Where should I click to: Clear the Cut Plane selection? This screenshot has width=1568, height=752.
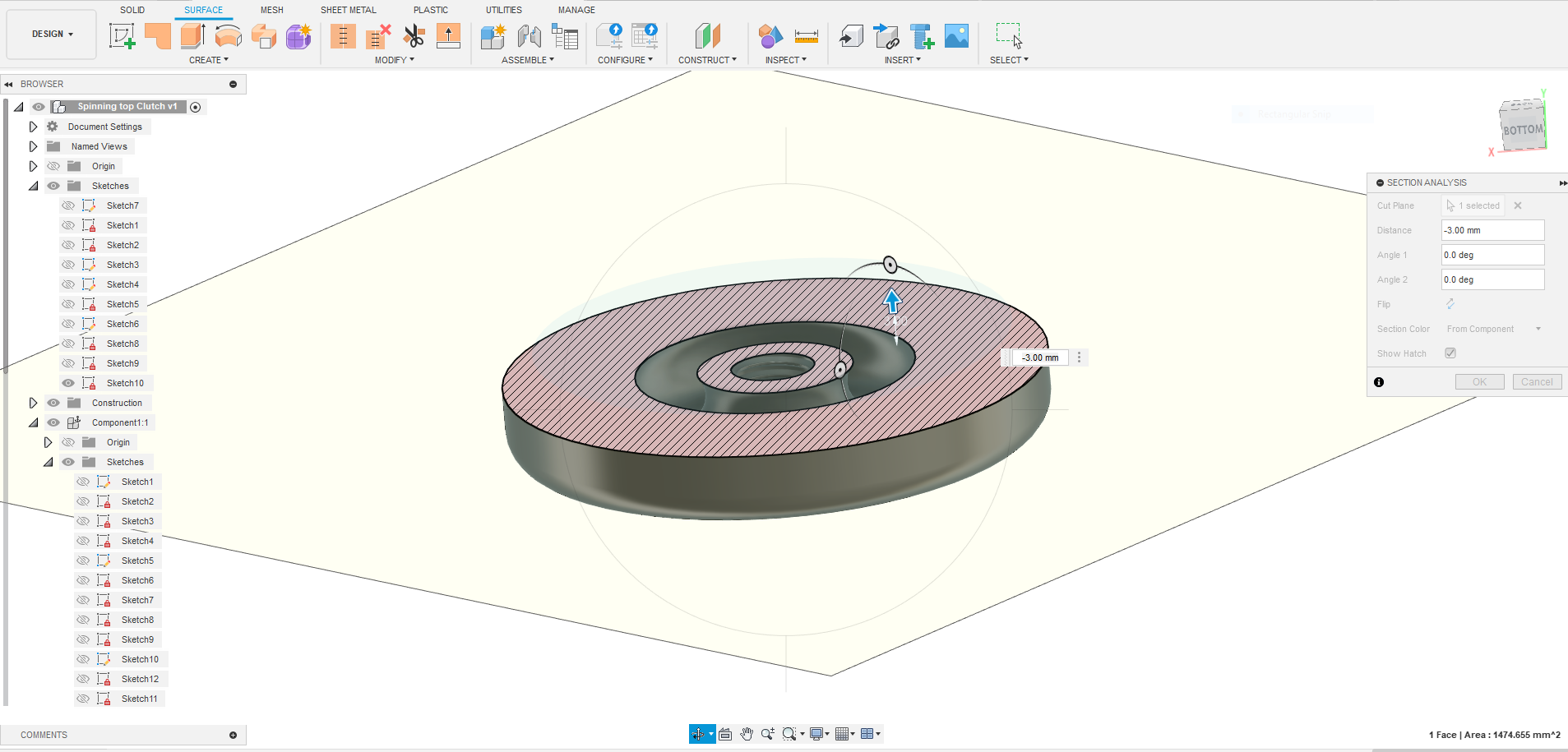pos(1518,206)
